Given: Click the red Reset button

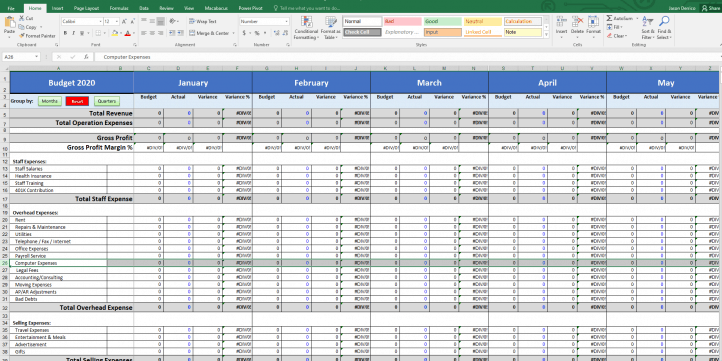Looking at the screenshot, I should [x=77, y=101].
